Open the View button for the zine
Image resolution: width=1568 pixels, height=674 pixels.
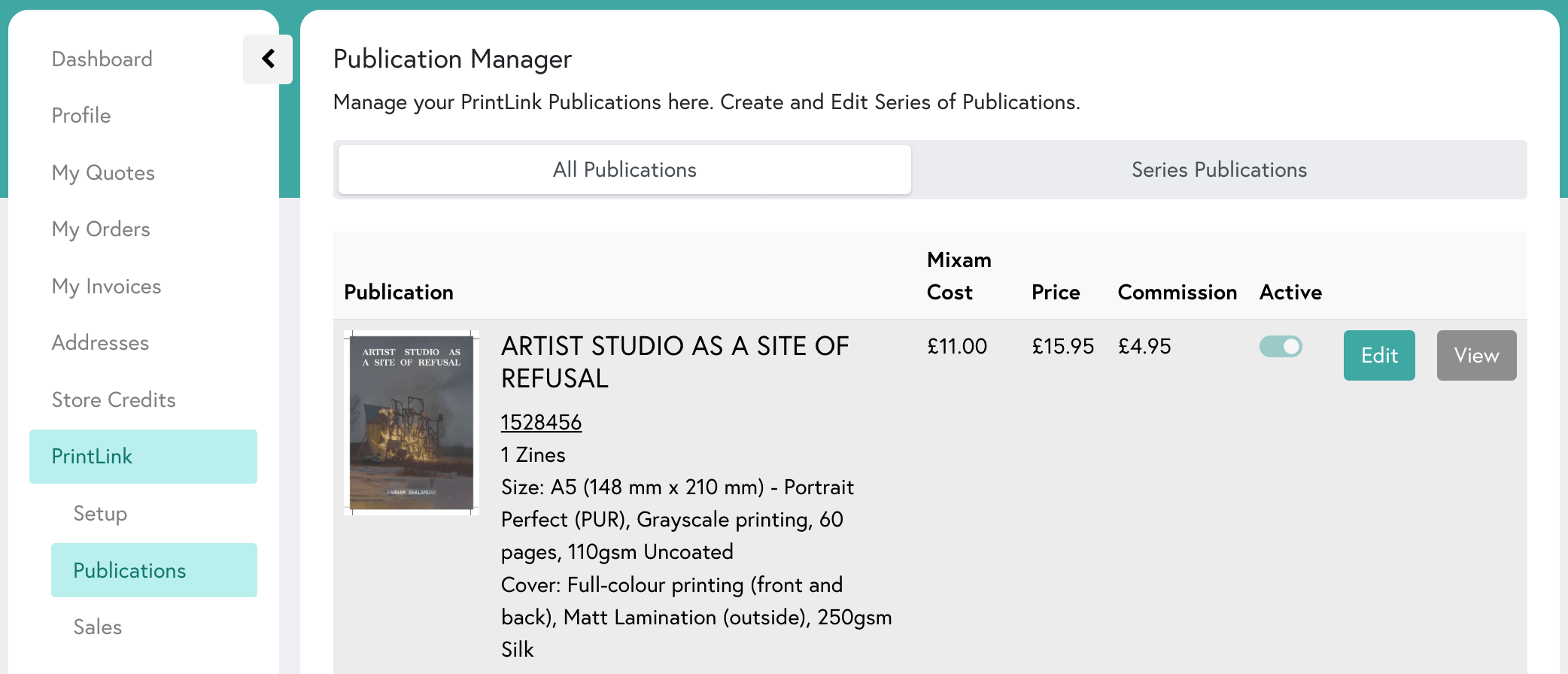click(x=1476, y=355)
